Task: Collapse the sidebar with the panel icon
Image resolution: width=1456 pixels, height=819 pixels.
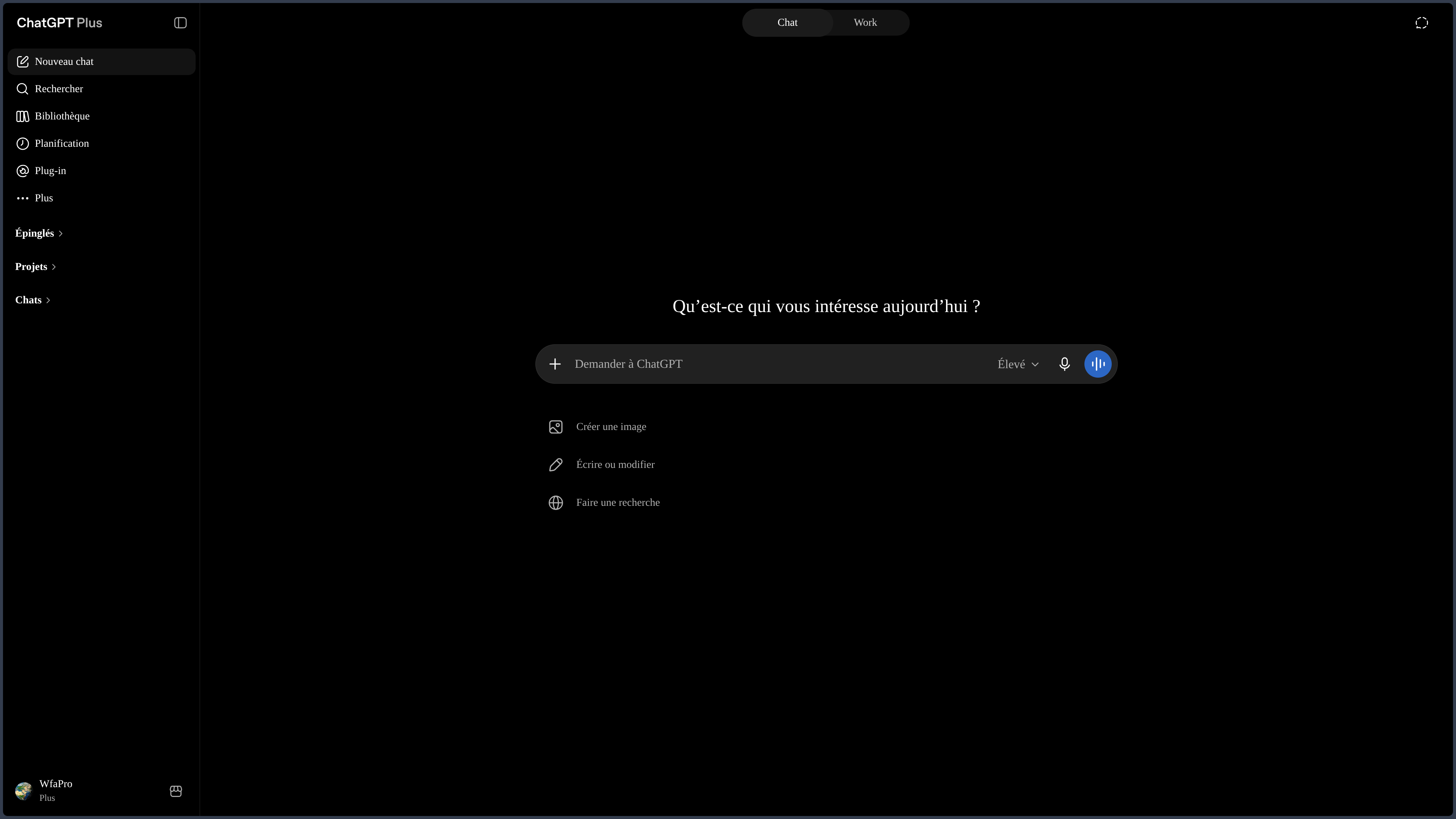Action: (180, 23)
